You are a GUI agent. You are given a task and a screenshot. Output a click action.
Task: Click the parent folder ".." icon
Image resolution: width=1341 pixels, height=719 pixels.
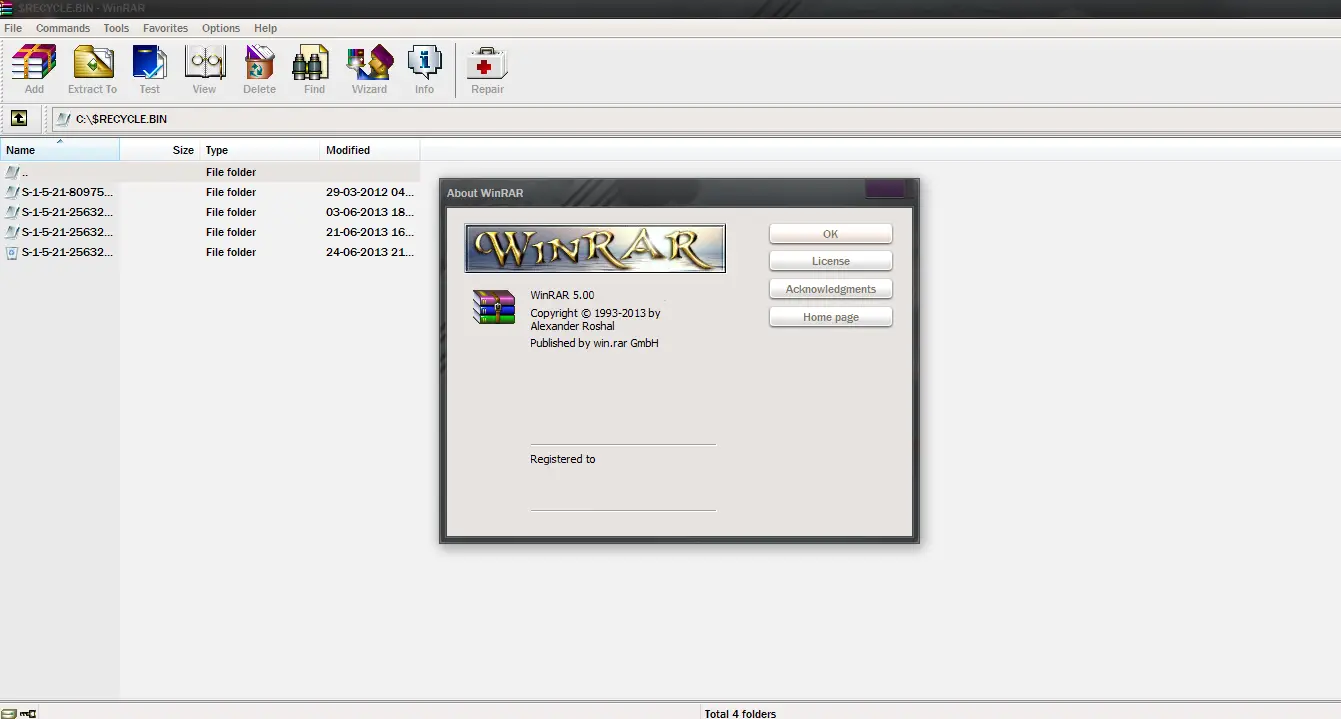pos(12,172)
